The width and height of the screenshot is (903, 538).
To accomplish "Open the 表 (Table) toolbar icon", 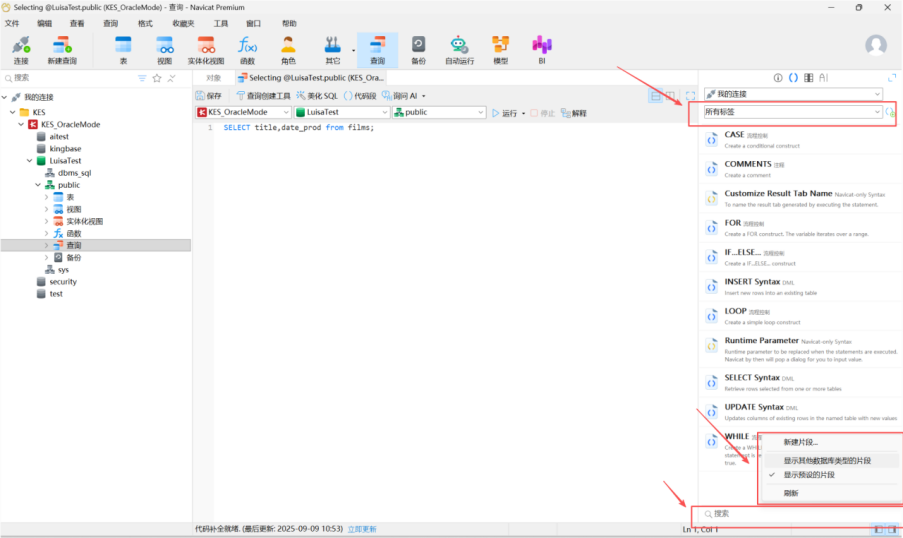I will pos(123,50).
